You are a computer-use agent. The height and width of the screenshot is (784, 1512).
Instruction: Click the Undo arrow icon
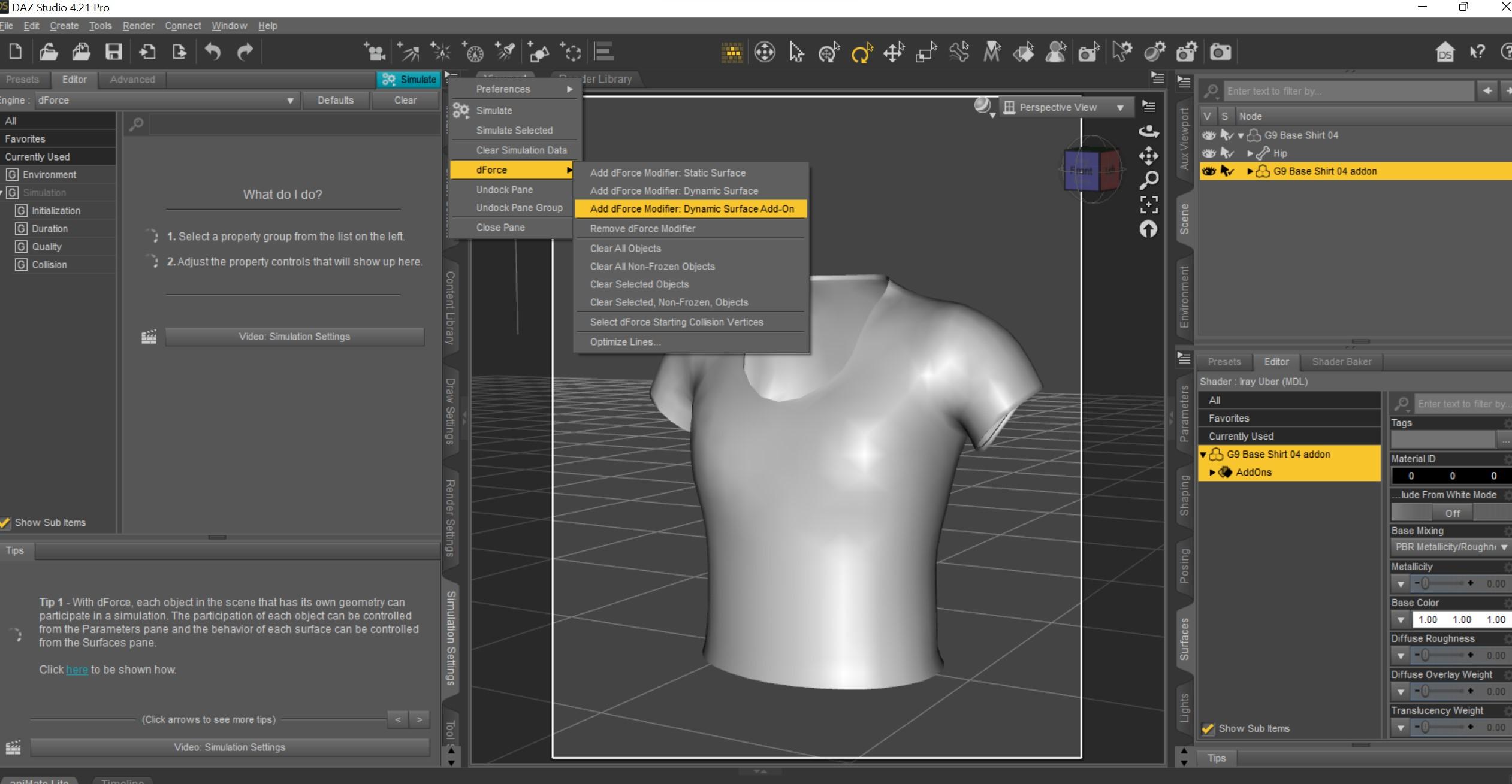pyautogui.click(x=213, y=52)
